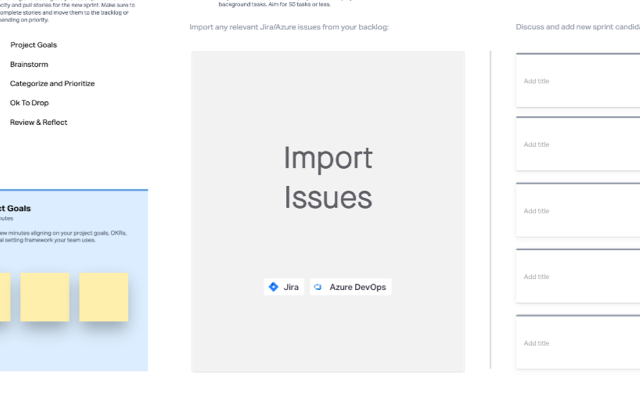
Task: Jump to Categorize and Prioritize section
Action: point(52,83)
